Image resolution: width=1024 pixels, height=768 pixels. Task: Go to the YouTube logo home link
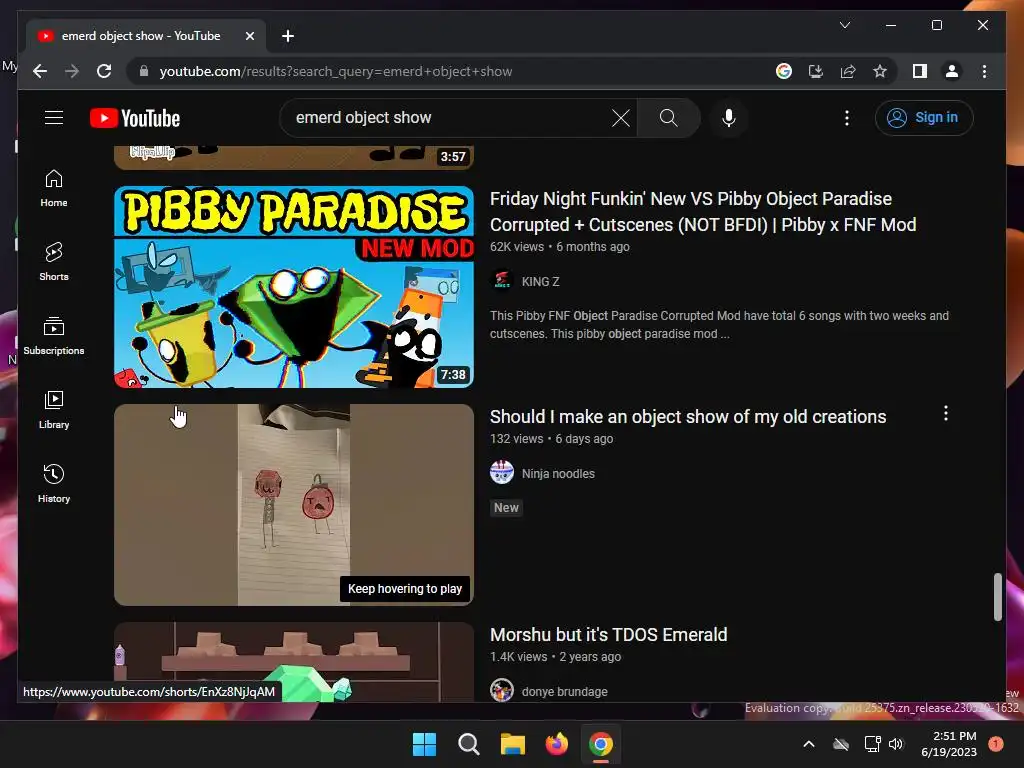click(x=135, y=118)
